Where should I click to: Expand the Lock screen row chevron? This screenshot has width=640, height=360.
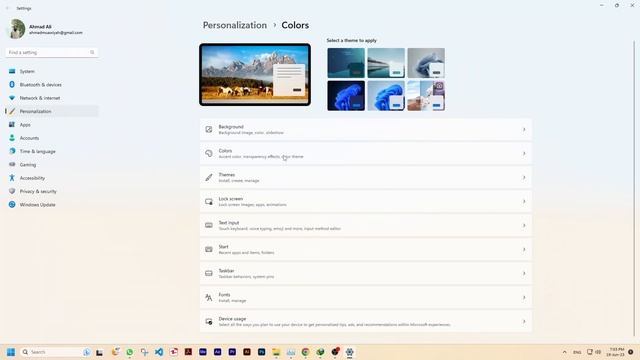[x=524, y=202]
